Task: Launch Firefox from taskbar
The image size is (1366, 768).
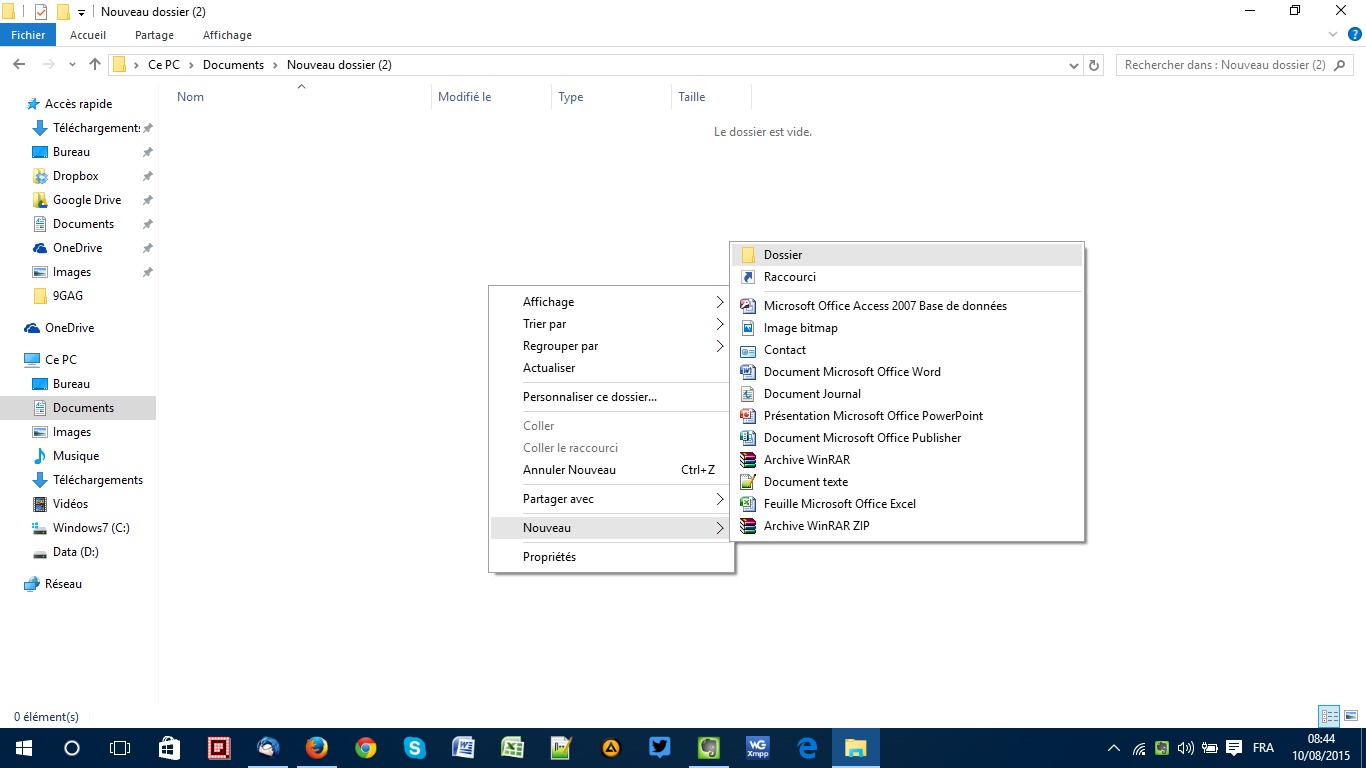Action: click(x=317, y=748)
